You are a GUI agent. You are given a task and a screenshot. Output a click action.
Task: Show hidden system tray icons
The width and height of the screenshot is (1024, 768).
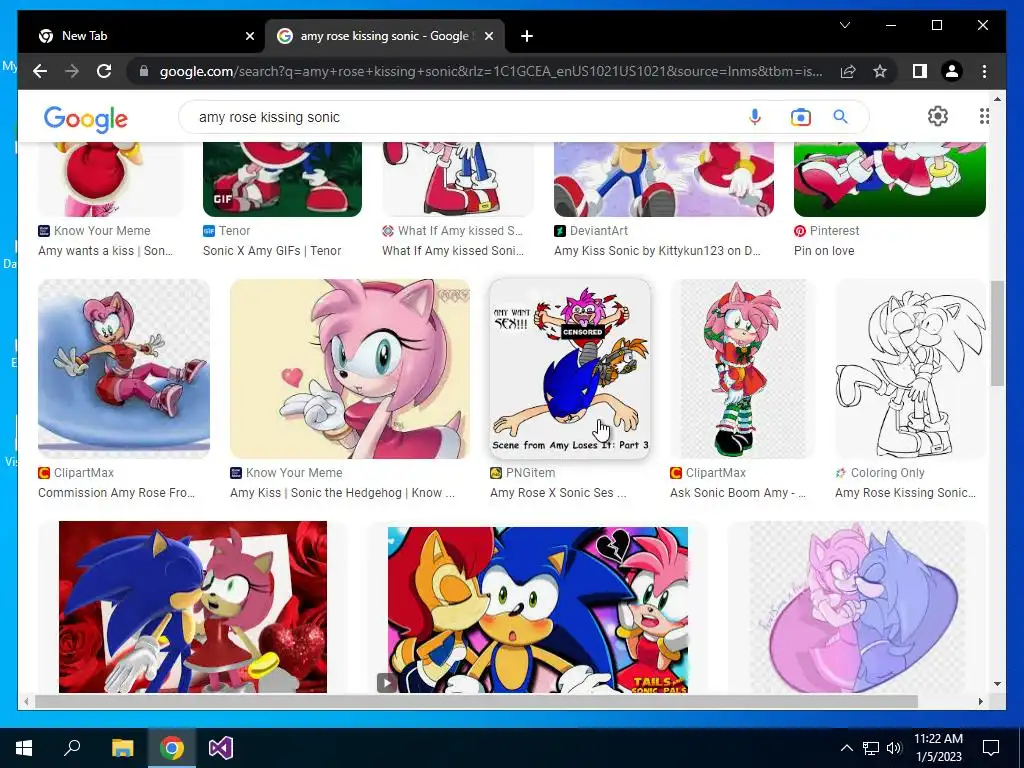tap(846, 748)
